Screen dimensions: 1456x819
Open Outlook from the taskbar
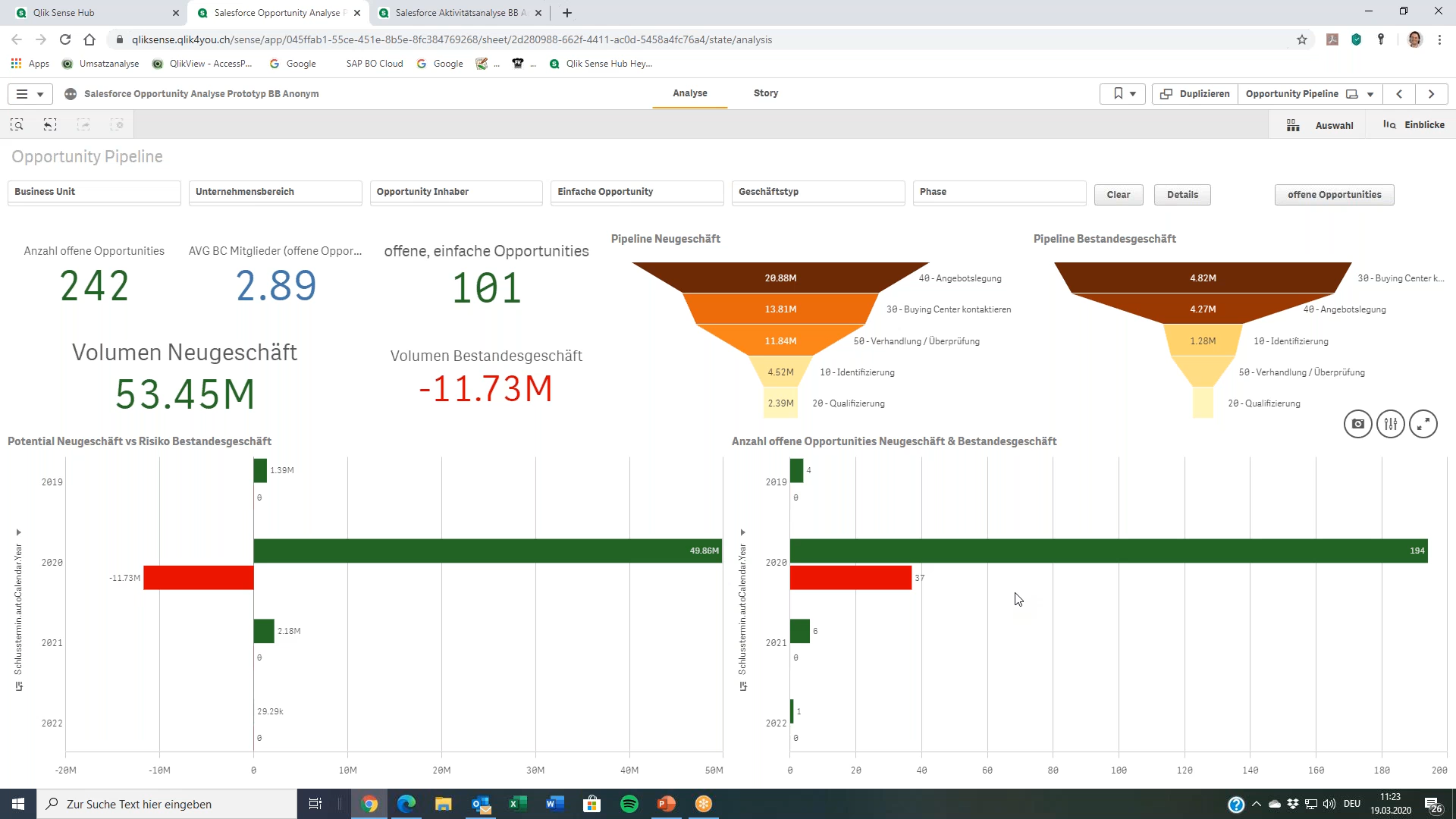pos(481,804)
